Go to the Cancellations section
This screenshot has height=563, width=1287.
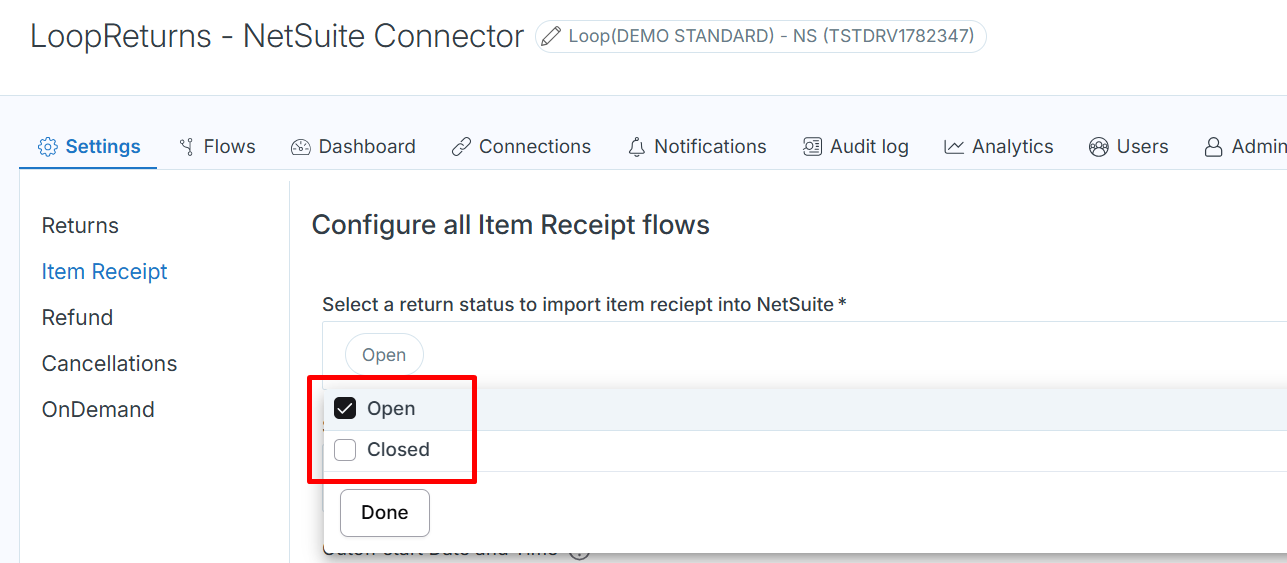coord(109,364)
